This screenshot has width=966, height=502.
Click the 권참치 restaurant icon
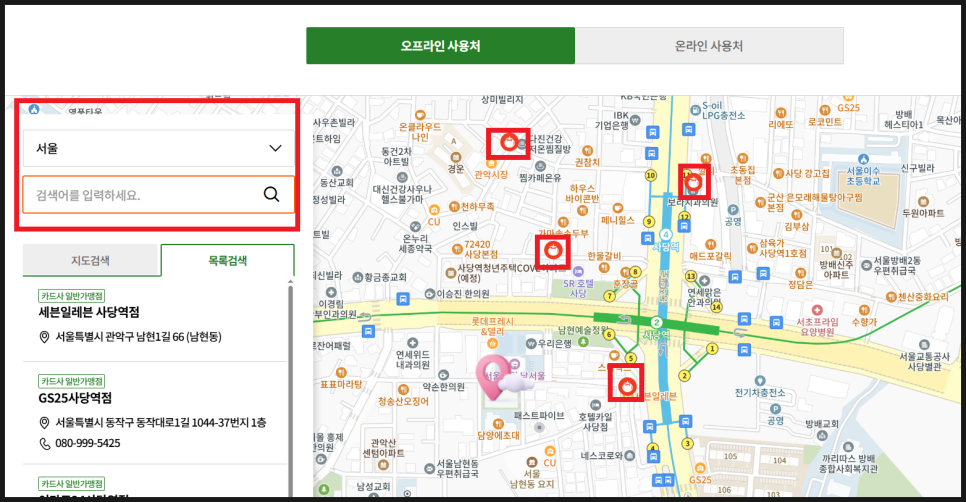click(x=586, y=150)
